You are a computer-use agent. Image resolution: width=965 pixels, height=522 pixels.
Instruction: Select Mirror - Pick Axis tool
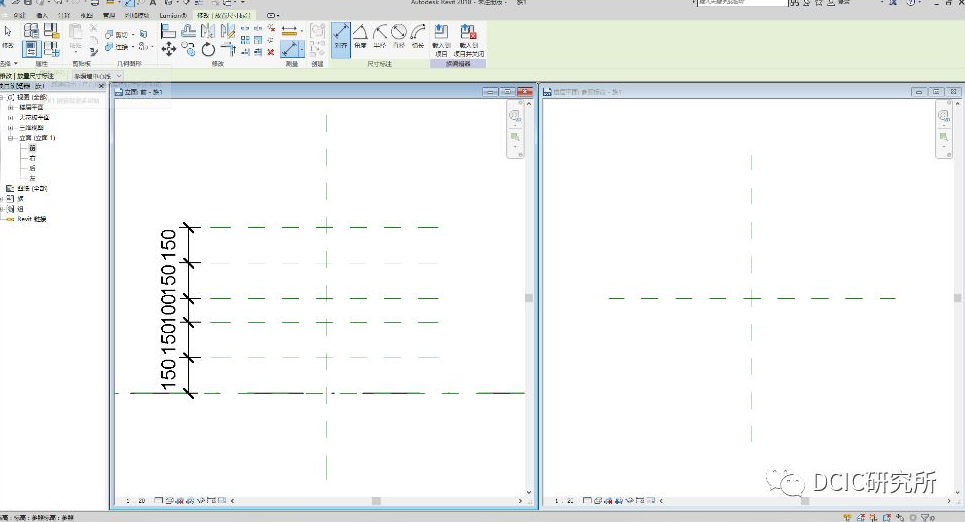[208, 31]
